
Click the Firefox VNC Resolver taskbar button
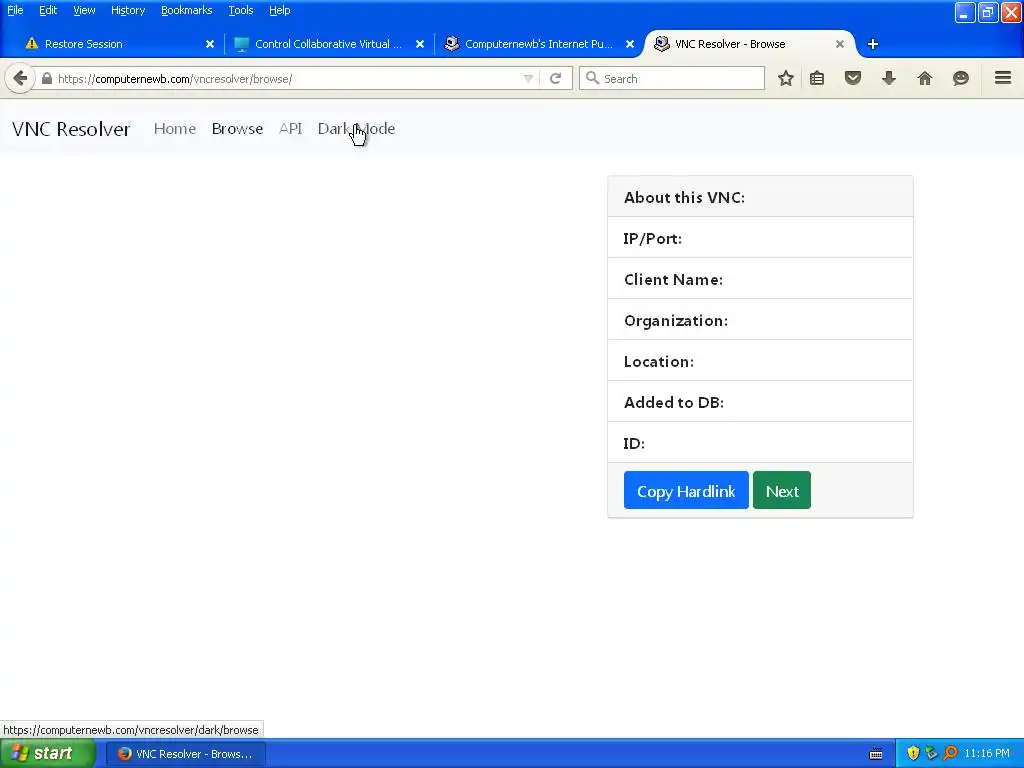(x=186, y=754)
